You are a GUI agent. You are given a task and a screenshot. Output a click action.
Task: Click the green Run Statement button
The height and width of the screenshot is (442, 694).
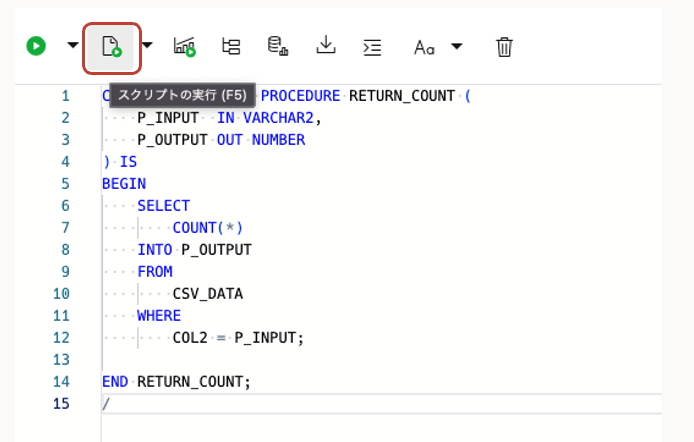pos(36,46)
